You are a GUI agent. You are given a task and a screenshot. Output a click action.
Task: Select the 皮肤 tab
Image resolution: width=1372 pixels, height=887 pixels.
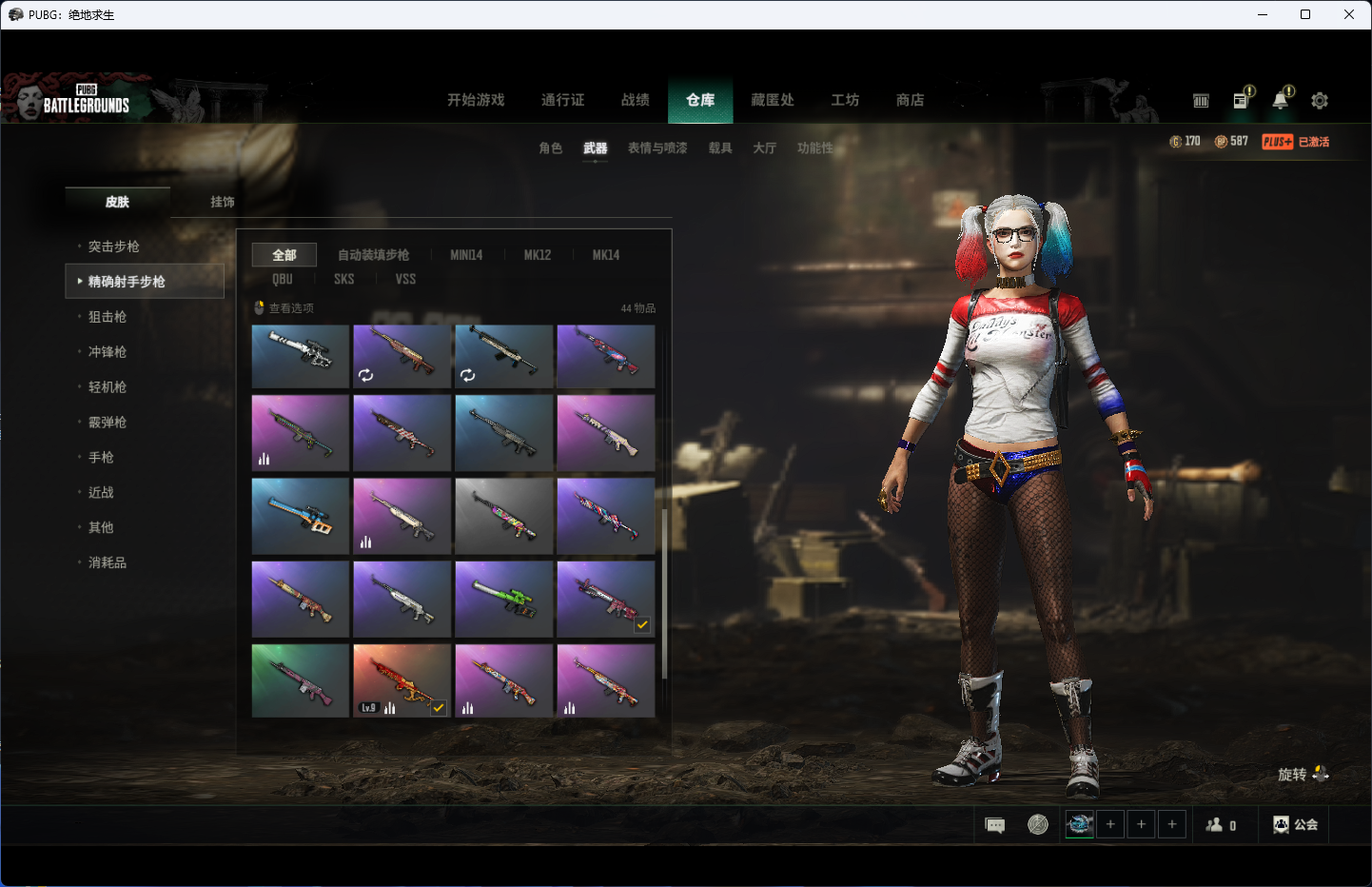coord(118,202)
